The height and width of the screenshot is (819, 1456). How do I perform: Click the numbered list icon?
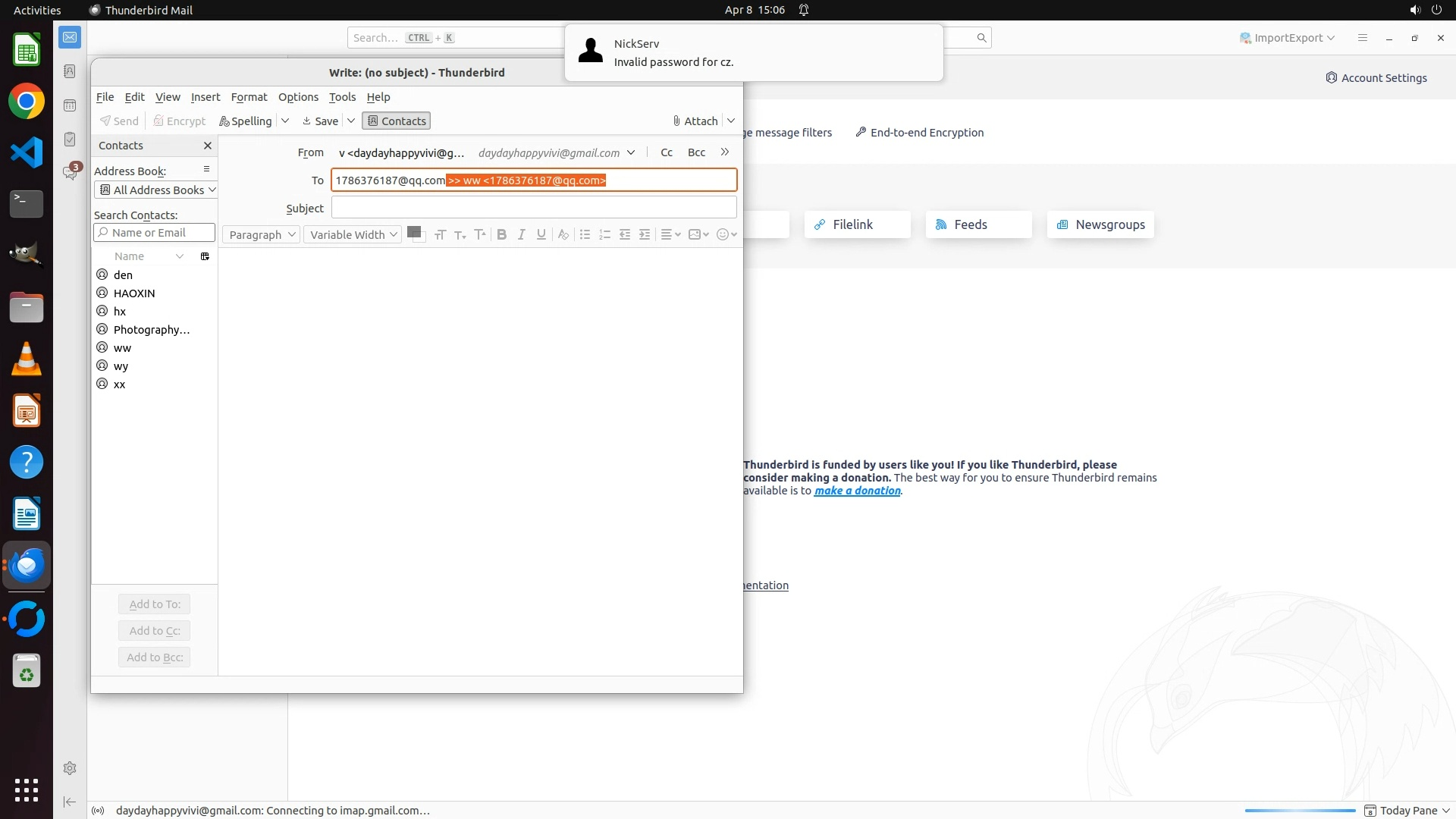[x=604, y=234]
